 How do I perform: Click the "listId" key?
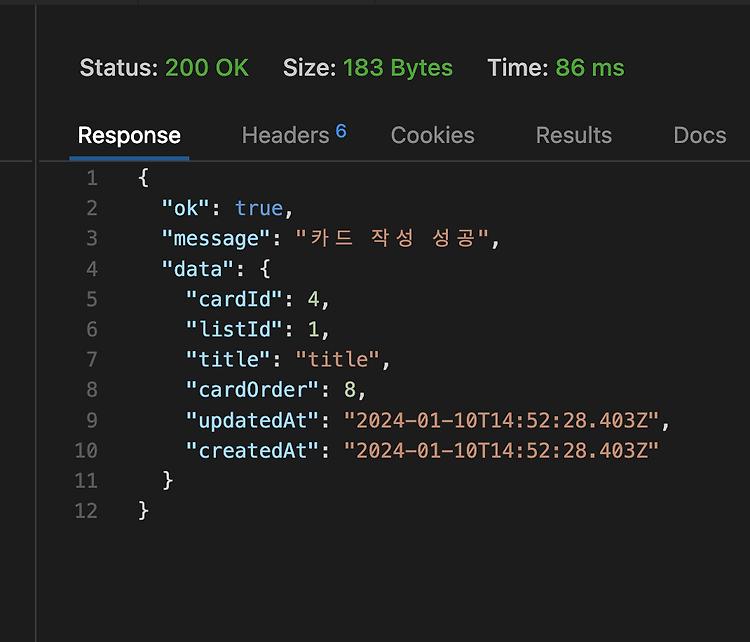(234, 330)
